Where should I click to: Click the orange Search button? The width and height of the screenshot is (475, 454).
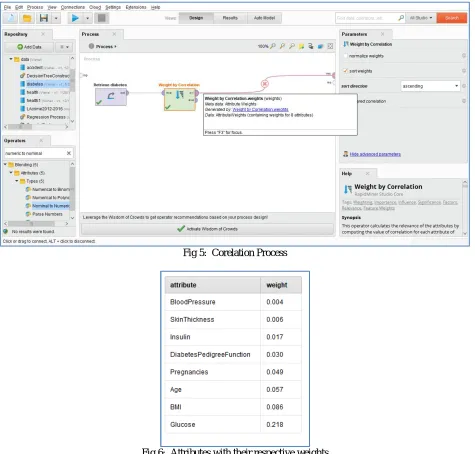pos(452,18)
